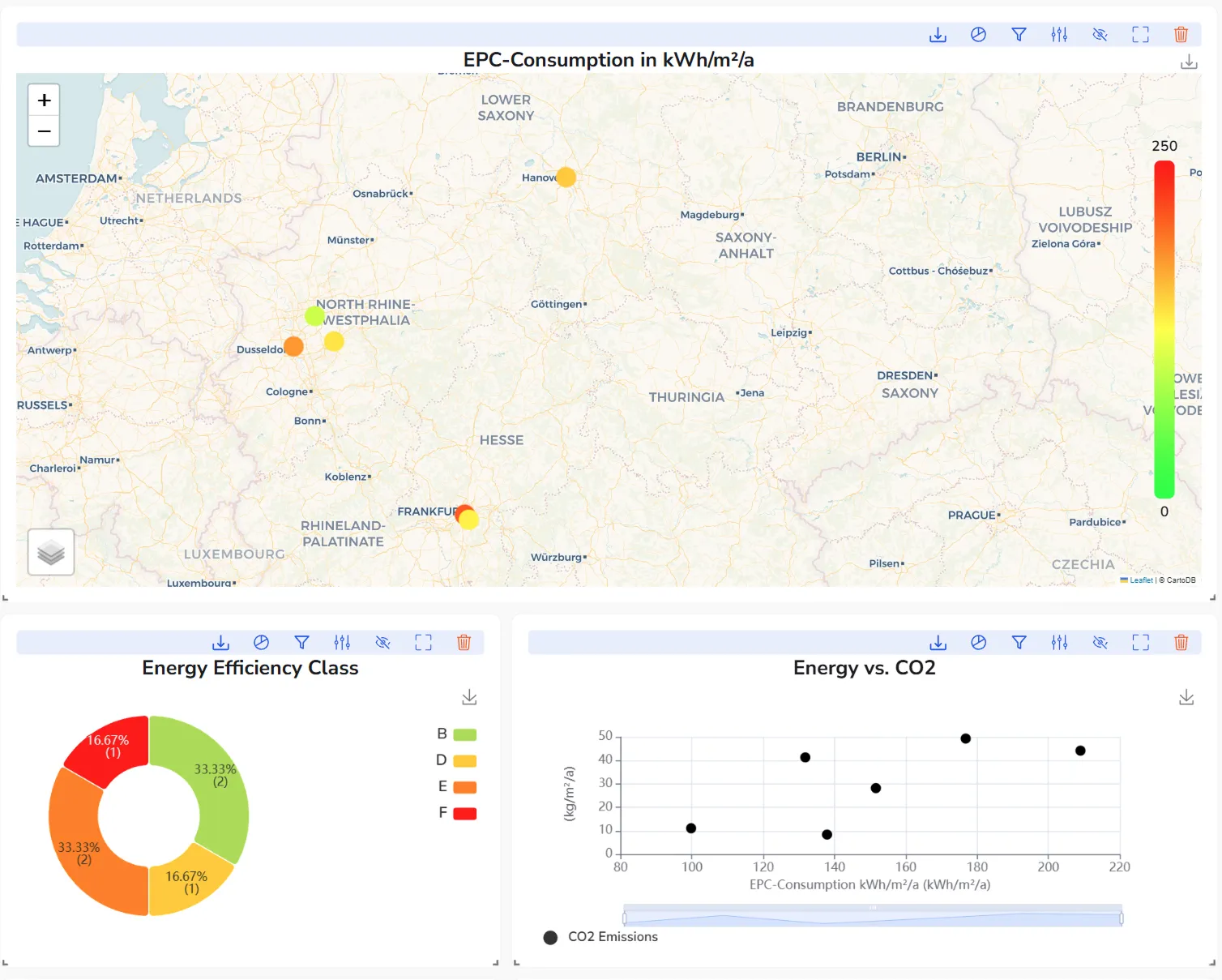Screen dimensions: 1222x980
Task: Zoom in using the map plus button
Action: 43,100
